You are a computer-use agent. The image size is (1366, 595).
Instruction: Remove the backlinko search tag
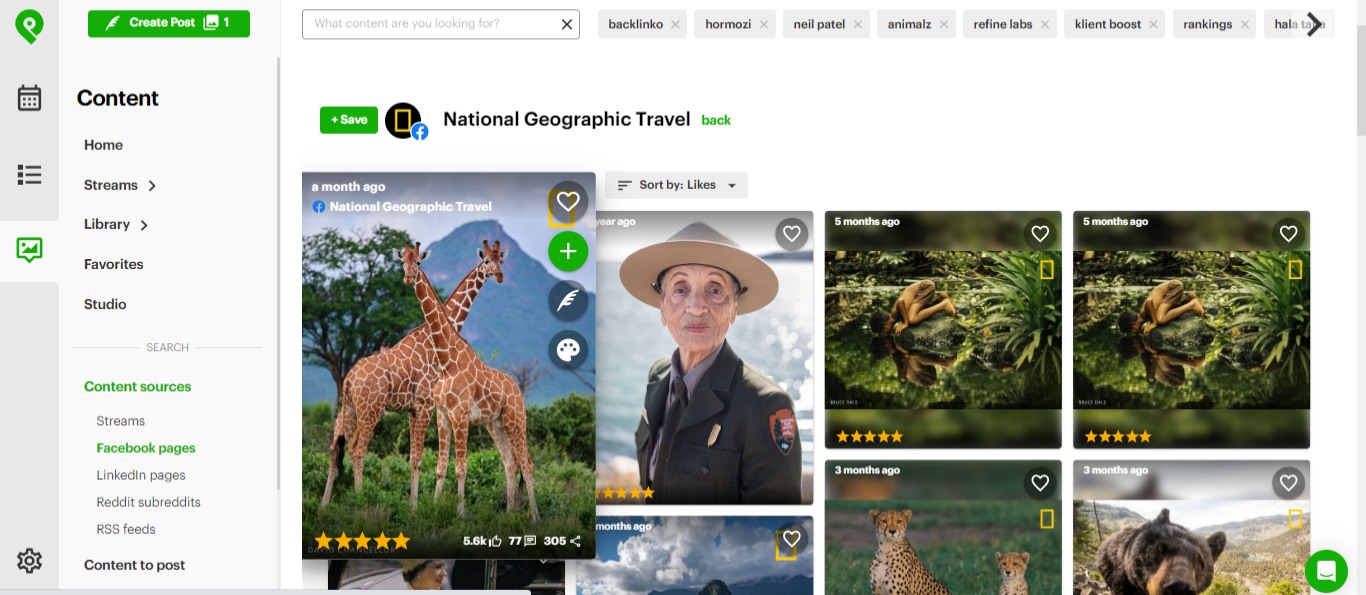(x=676, y=24)
